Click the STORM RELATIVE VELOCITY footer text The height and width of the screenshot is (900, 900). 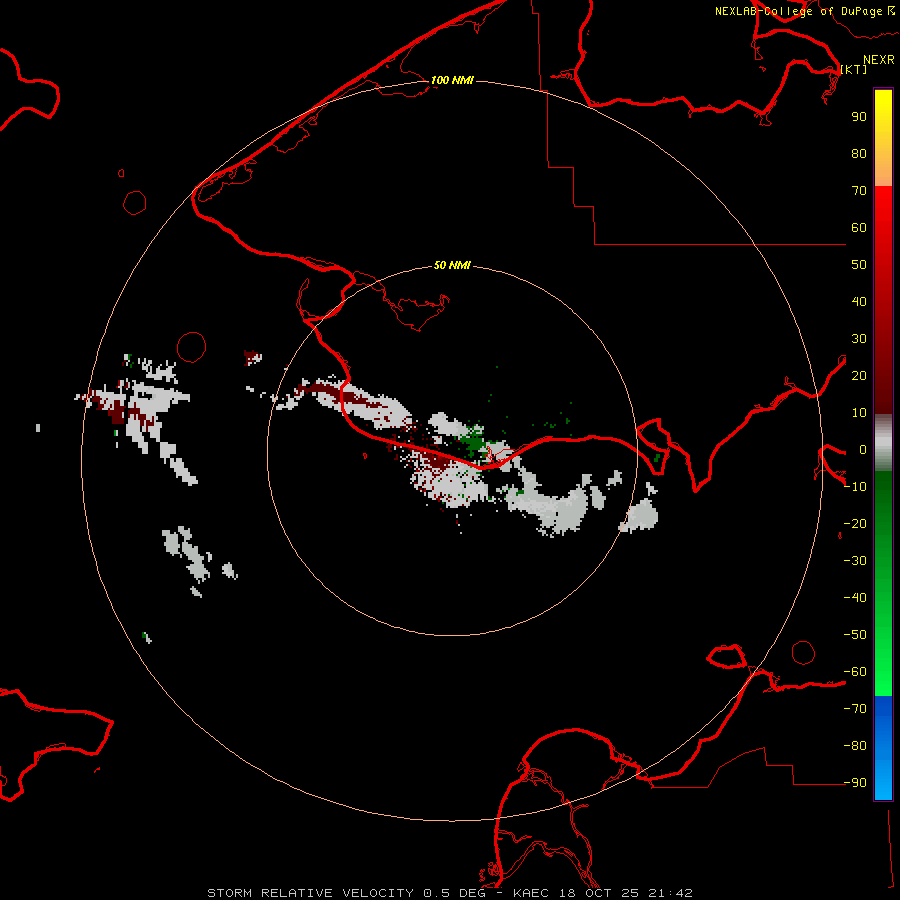point(310,893)
